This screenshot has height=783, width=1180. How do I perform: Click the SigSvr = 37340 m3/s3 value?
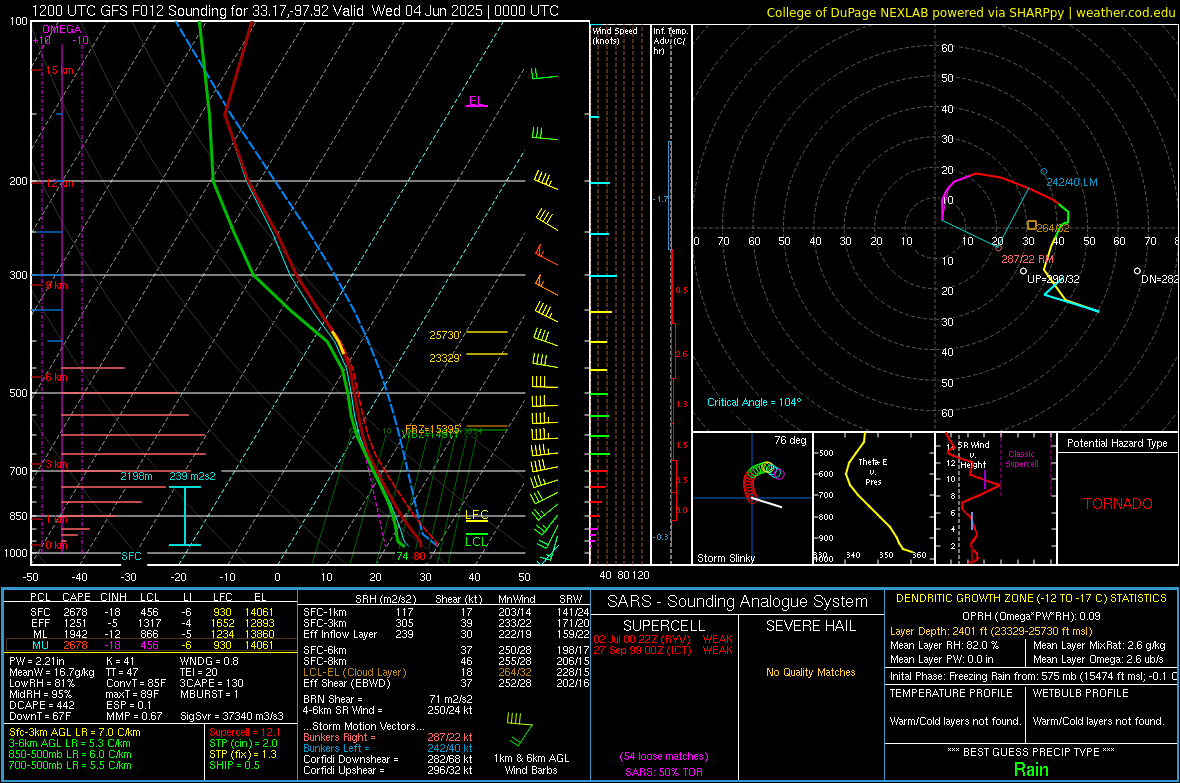pos(232,716)
